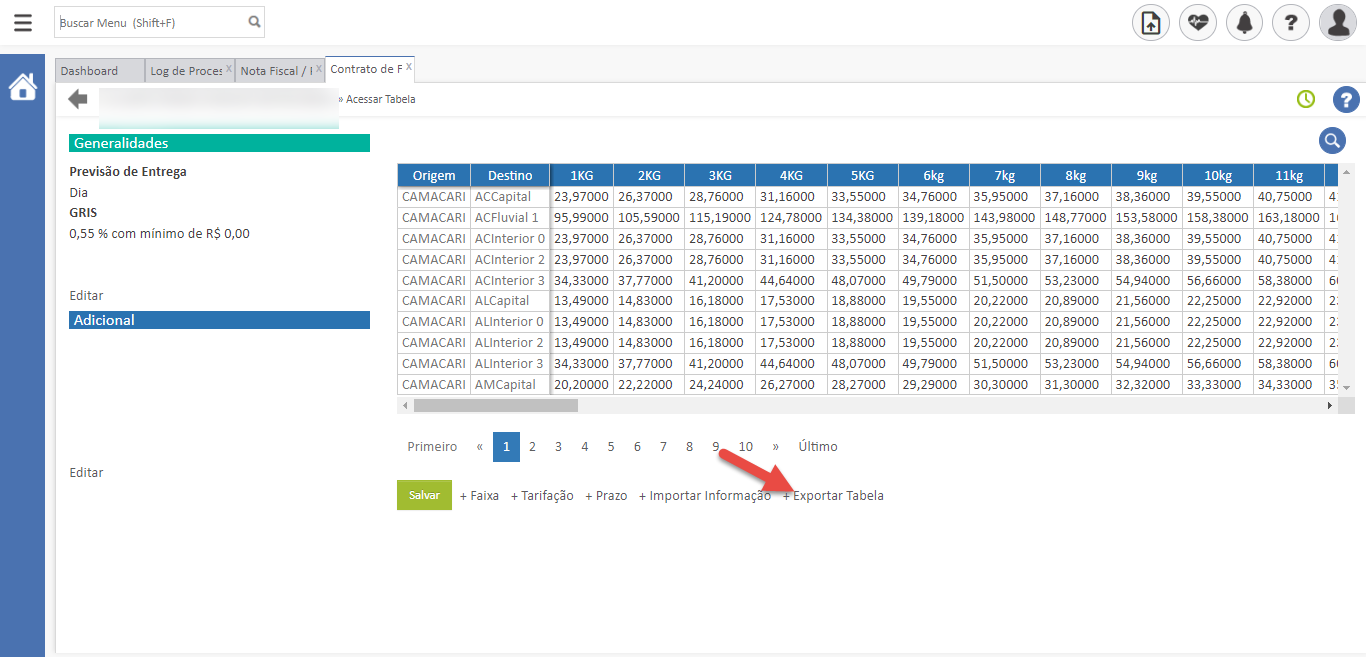Click the blue magnifier search icon above the table
The width and height of the screenshot is (1366, 657).
click(1332, 140)
